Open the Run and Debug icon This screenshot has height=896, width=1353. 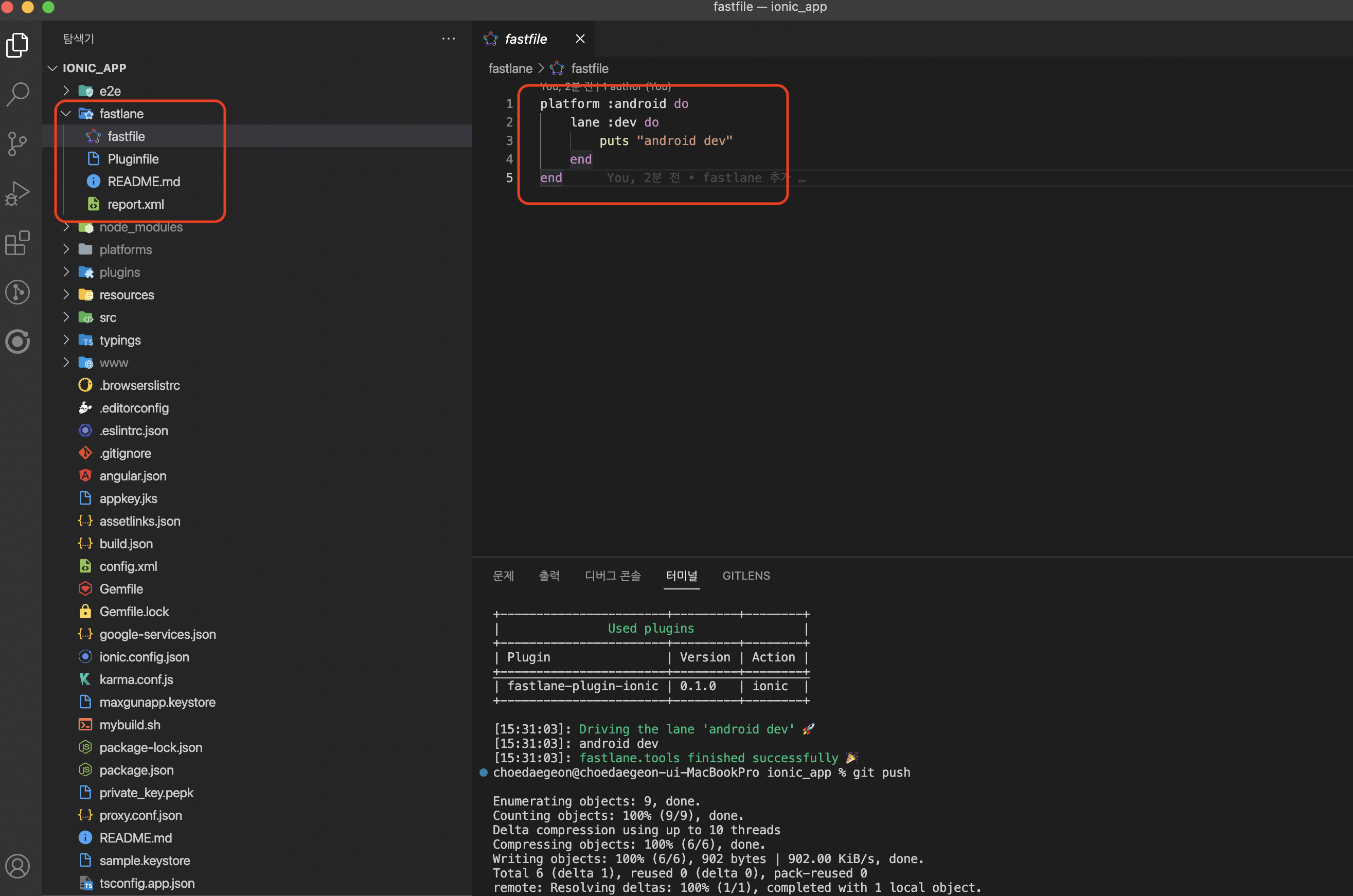click(x=17, y=193)
